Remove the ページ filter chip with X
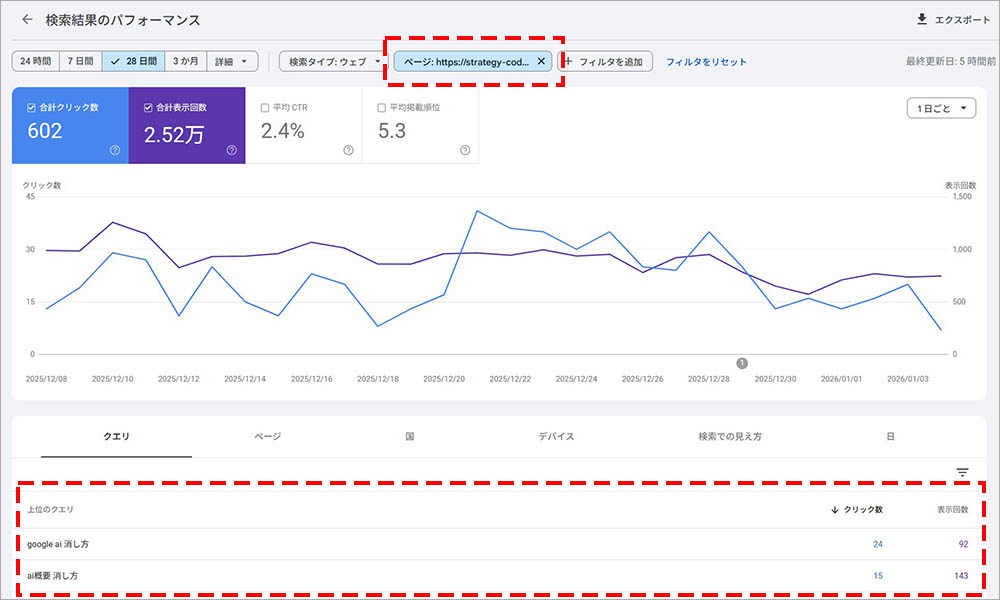Image resolution: width=1000 pixels, height=600 pixels. pos(541,61)
